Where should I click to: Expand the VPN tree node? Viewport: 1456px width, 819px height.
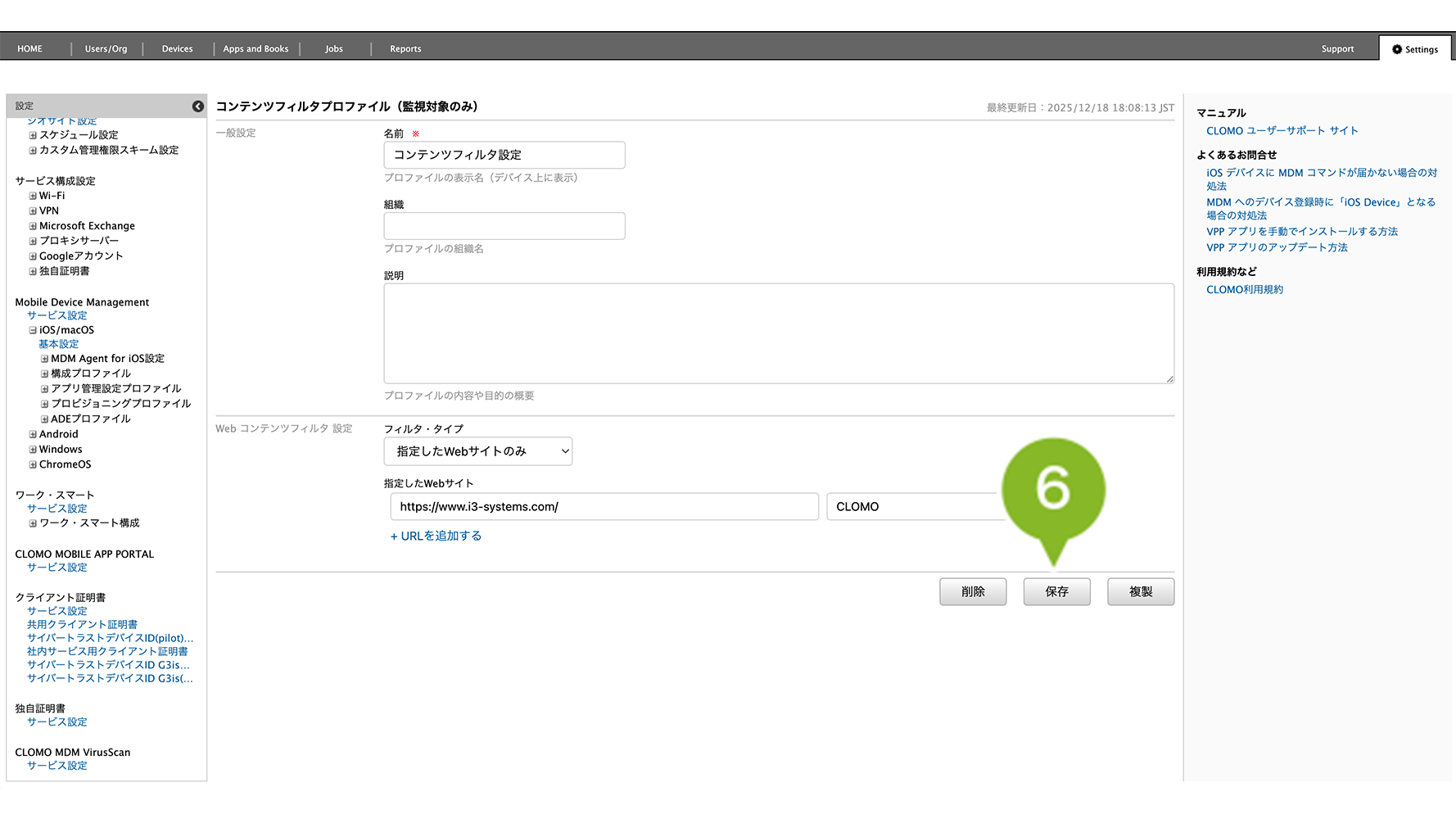pyautogui.click(x=33, y=211)
